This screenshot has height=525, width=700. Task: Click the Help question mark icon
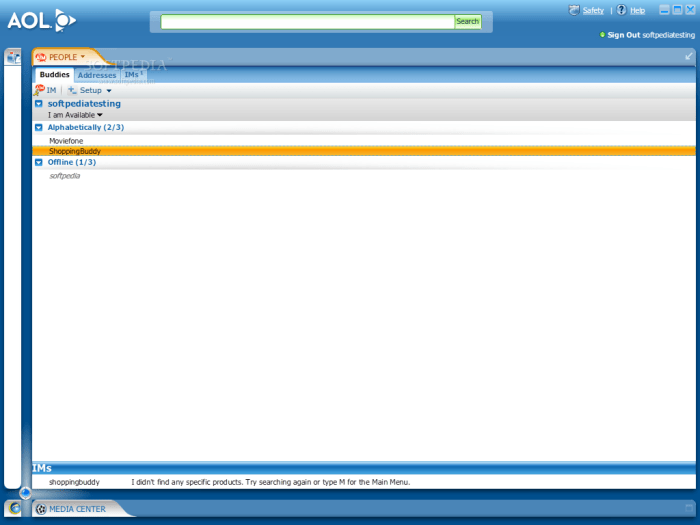(x=621, y=10)
